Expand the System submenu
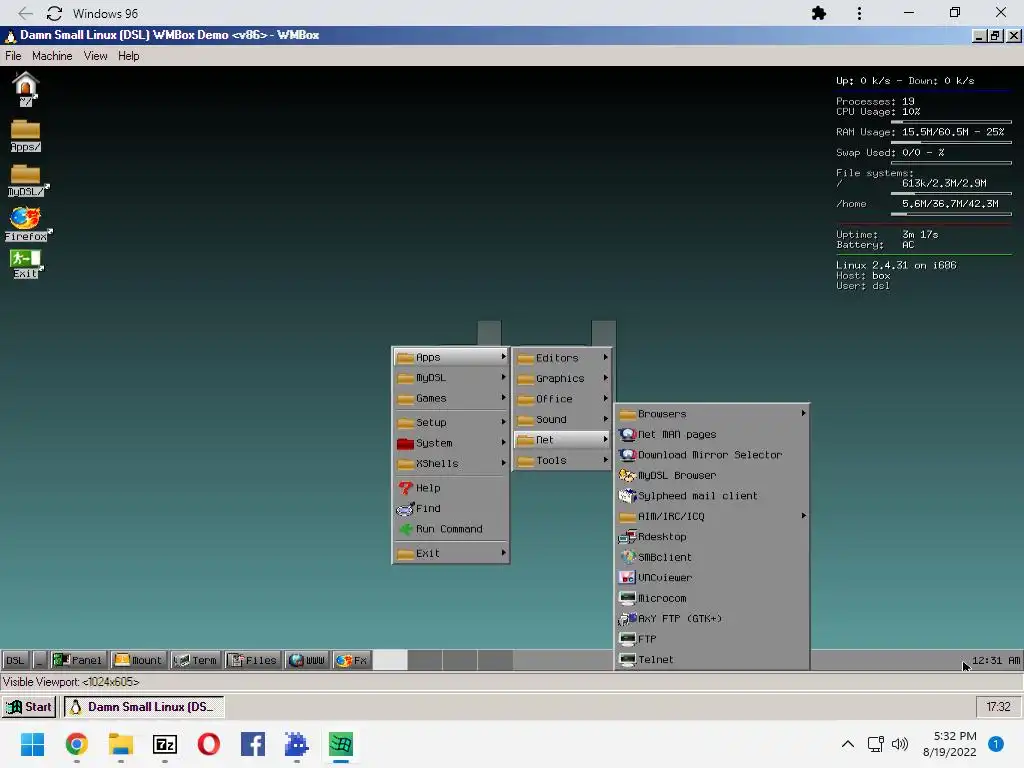This screenshot has height=768, width=1024. [x=451, y=443]
